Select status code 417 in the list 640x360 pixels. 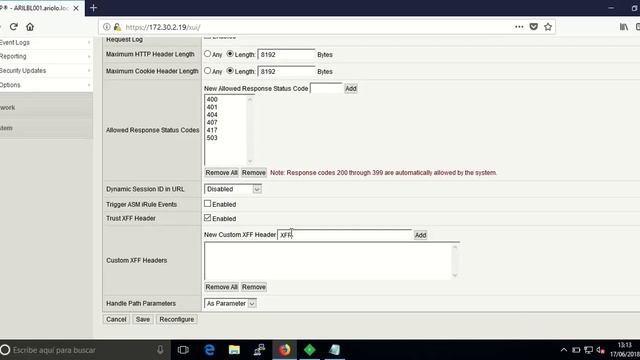point(212,130)
